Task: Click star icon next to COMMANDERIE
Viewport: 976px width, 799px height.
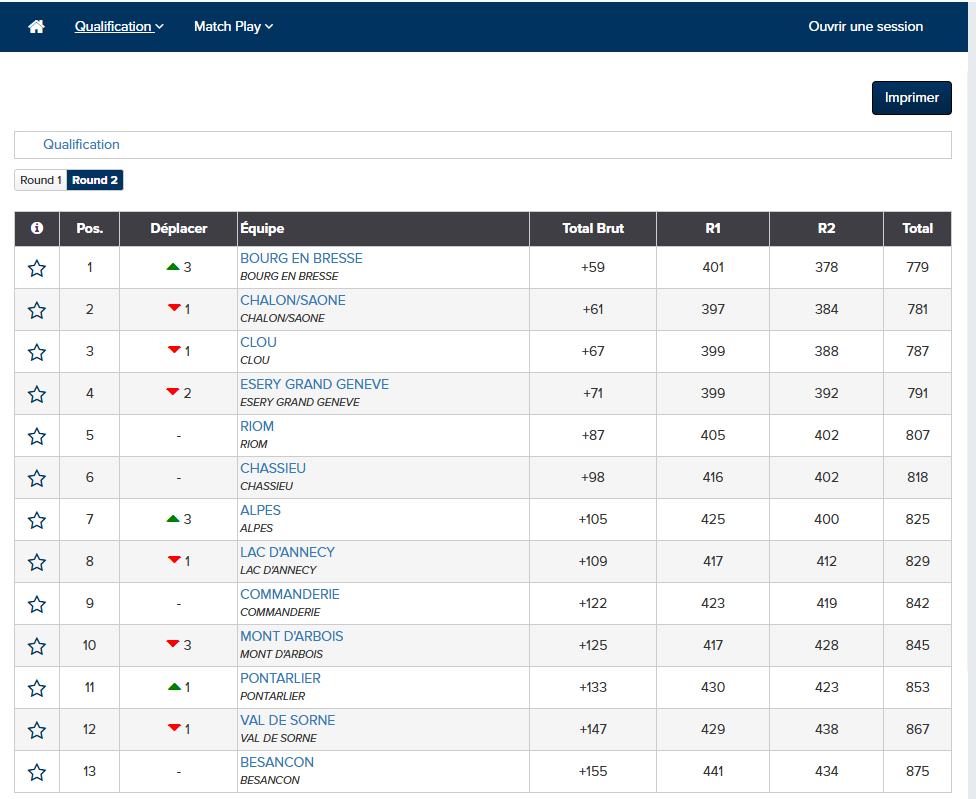Action: pos(37,604)
